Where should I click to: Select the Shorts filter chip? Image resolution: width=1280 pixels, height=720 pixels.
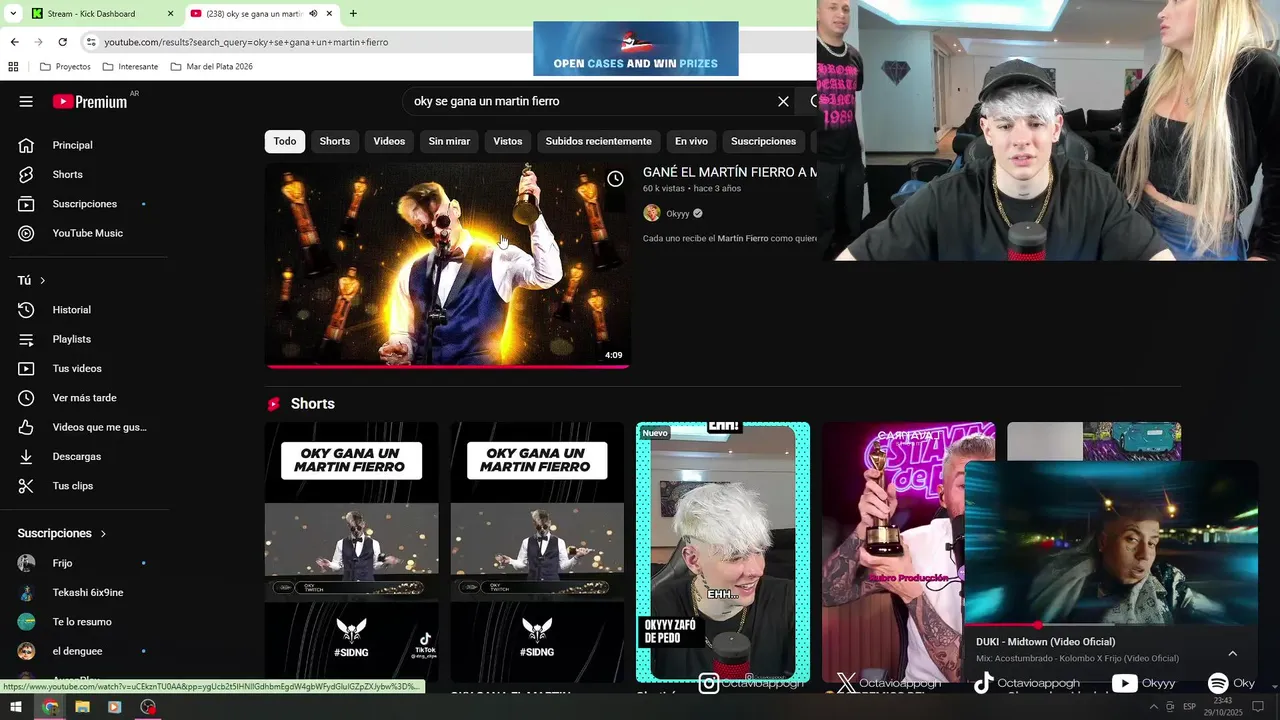tap(335, 141)
